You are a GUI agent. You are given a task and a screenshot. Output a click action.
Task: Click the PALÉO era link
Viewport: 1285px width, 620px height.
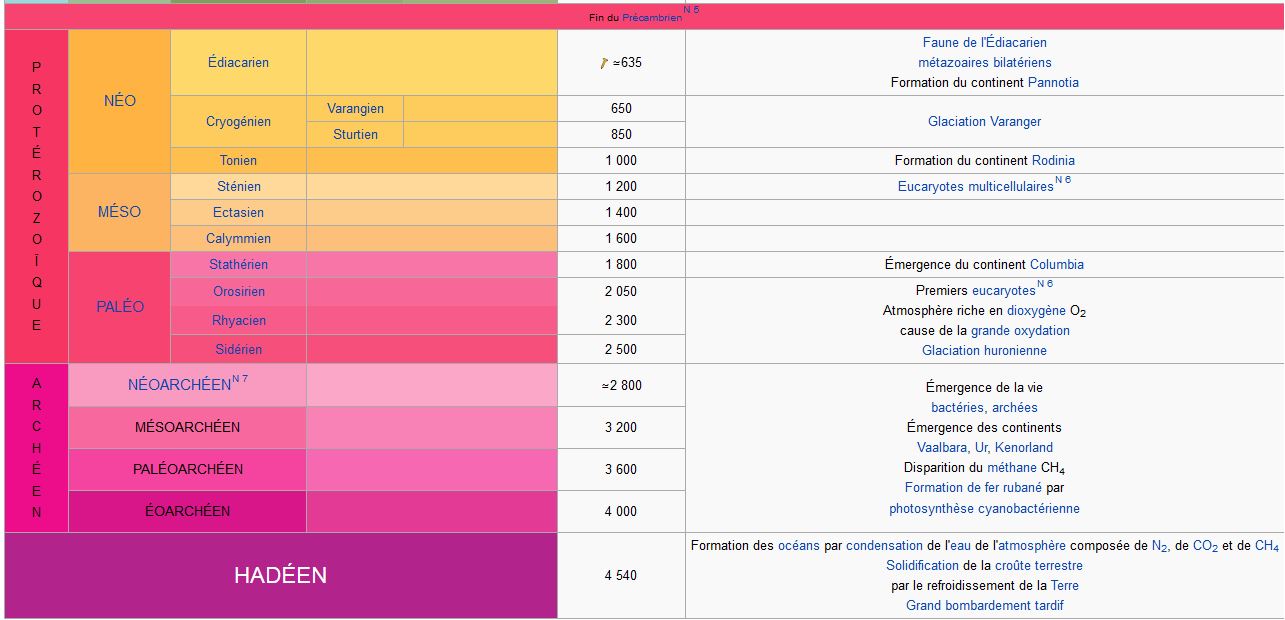point(120,307)
